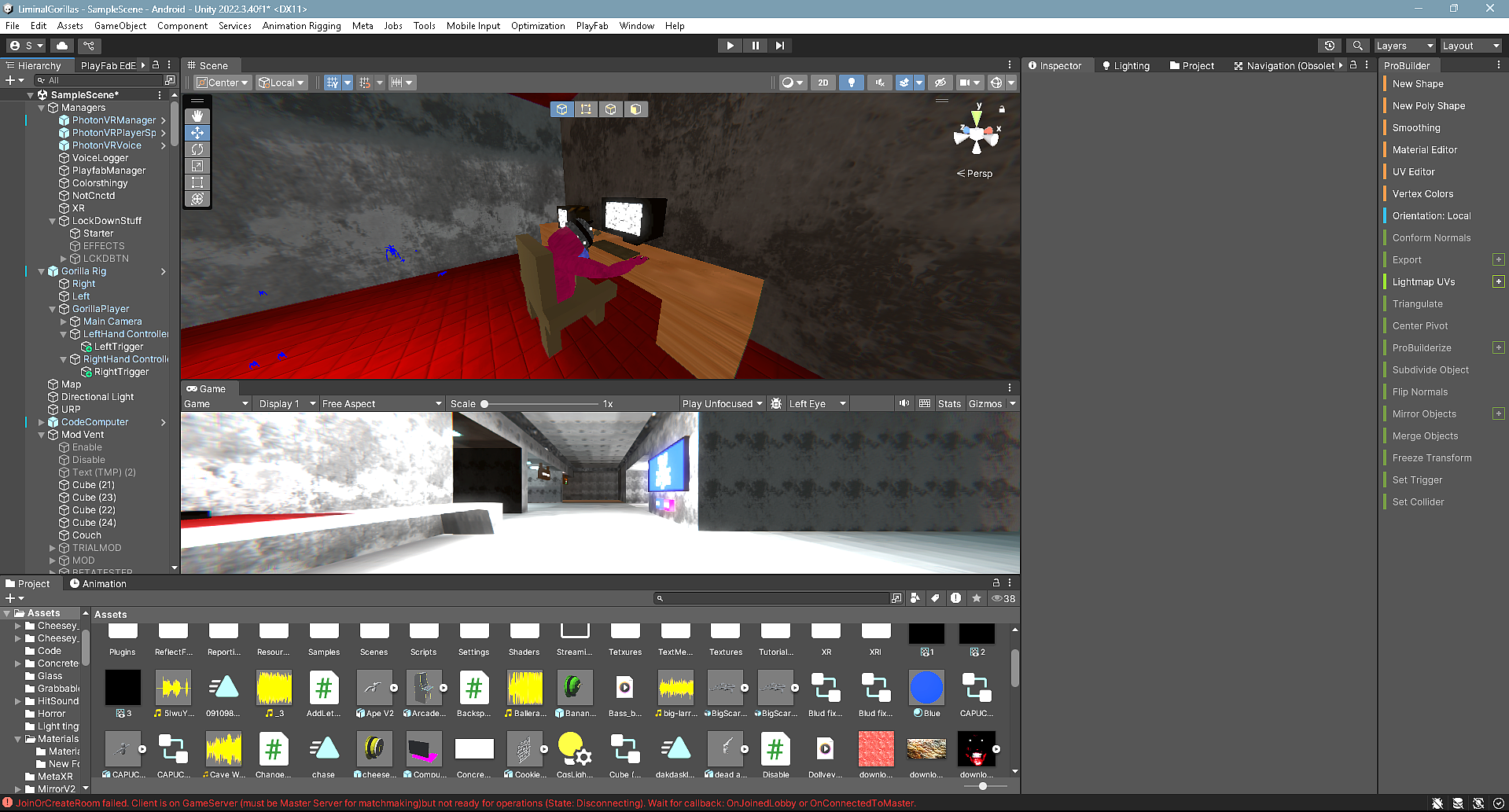The height and width of the screenshot is (812, 1509).
Task: Click the Step frame button
Action: (x=779, y=46)
